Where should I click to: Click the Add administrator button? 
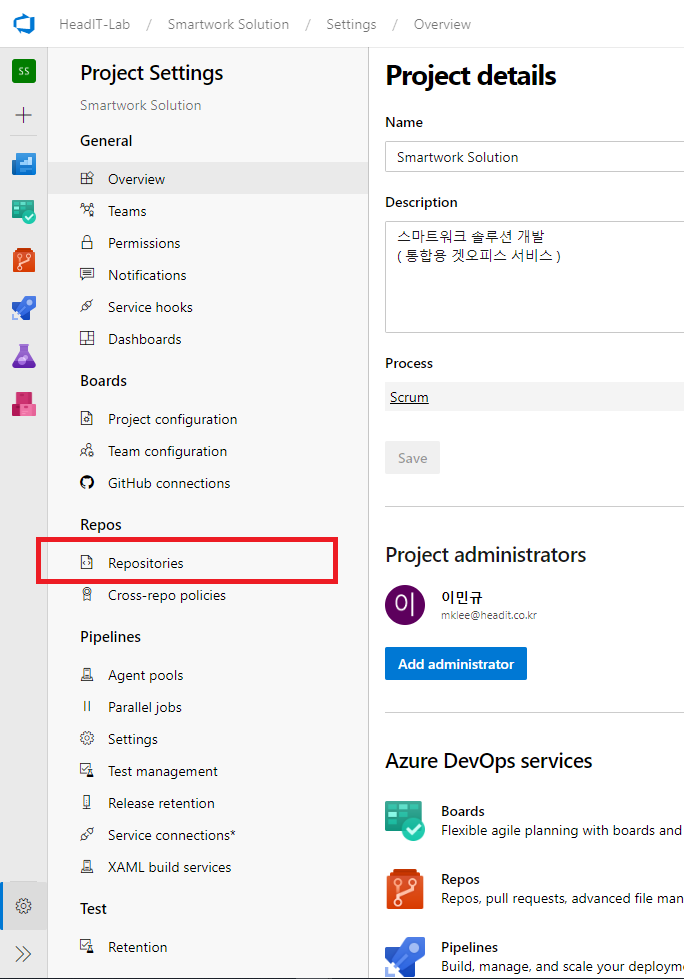pos(456,664)
